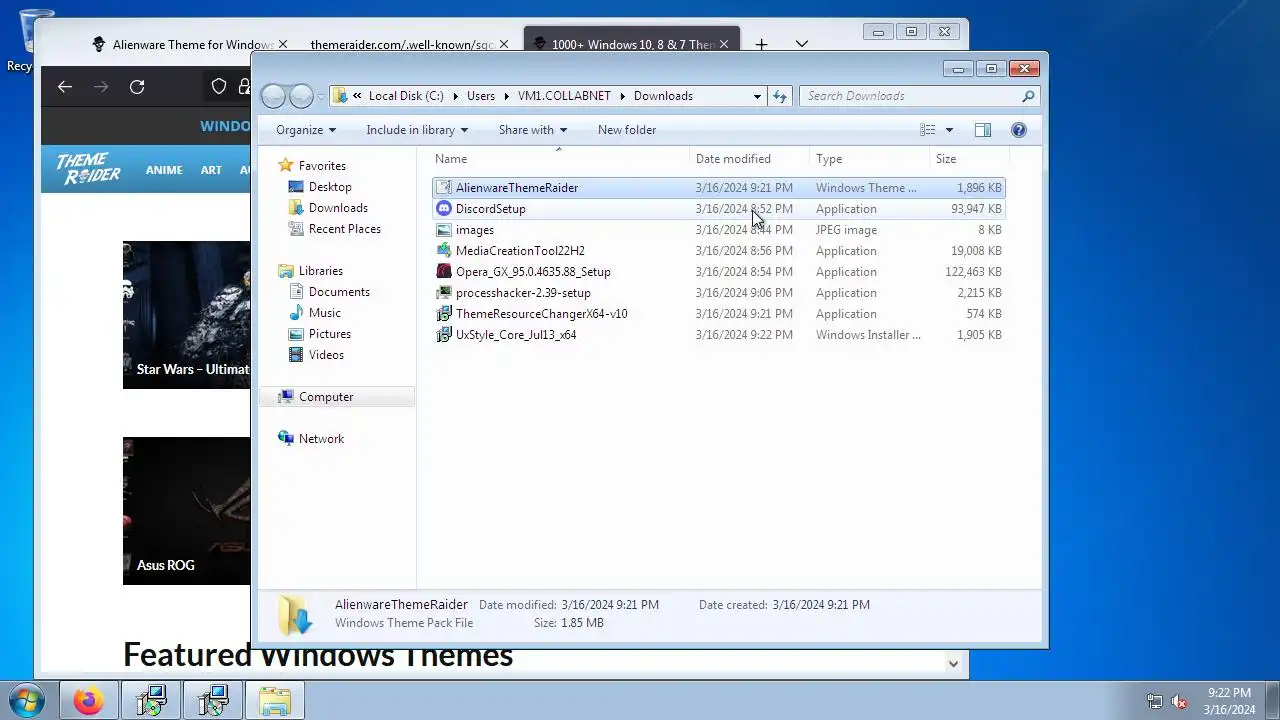Click the Firefox page scrollbar down arrow
Screen dimensions: 1280x720
(953, 664)
